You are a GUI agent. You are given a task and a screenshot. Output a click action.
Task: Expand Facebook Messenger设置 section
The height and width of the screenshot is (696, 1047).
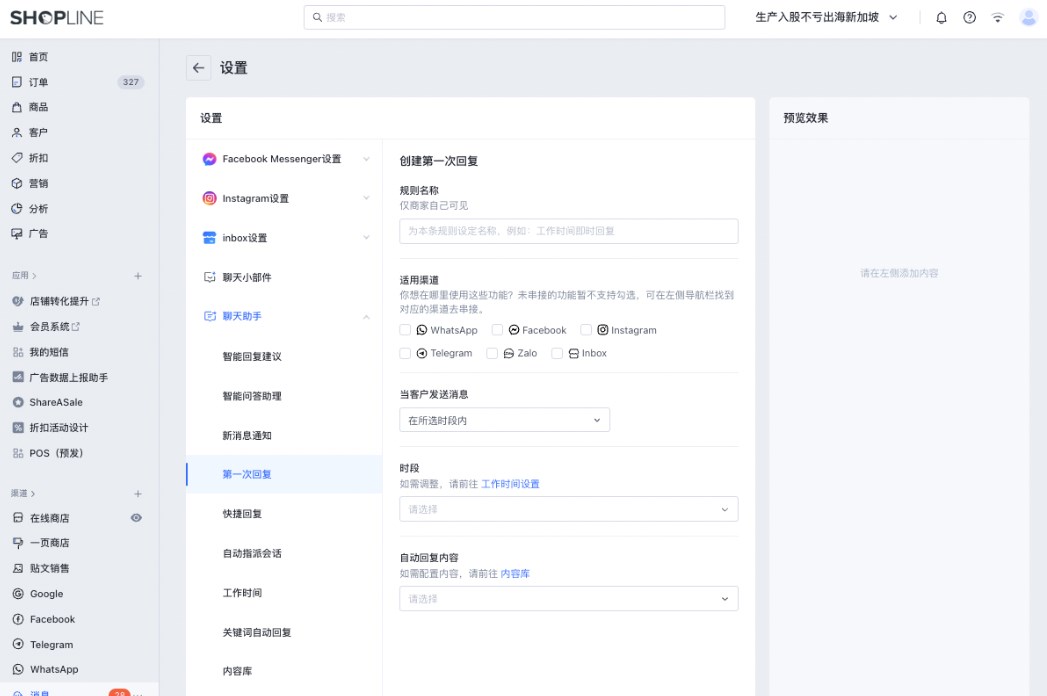click(367, 159)
